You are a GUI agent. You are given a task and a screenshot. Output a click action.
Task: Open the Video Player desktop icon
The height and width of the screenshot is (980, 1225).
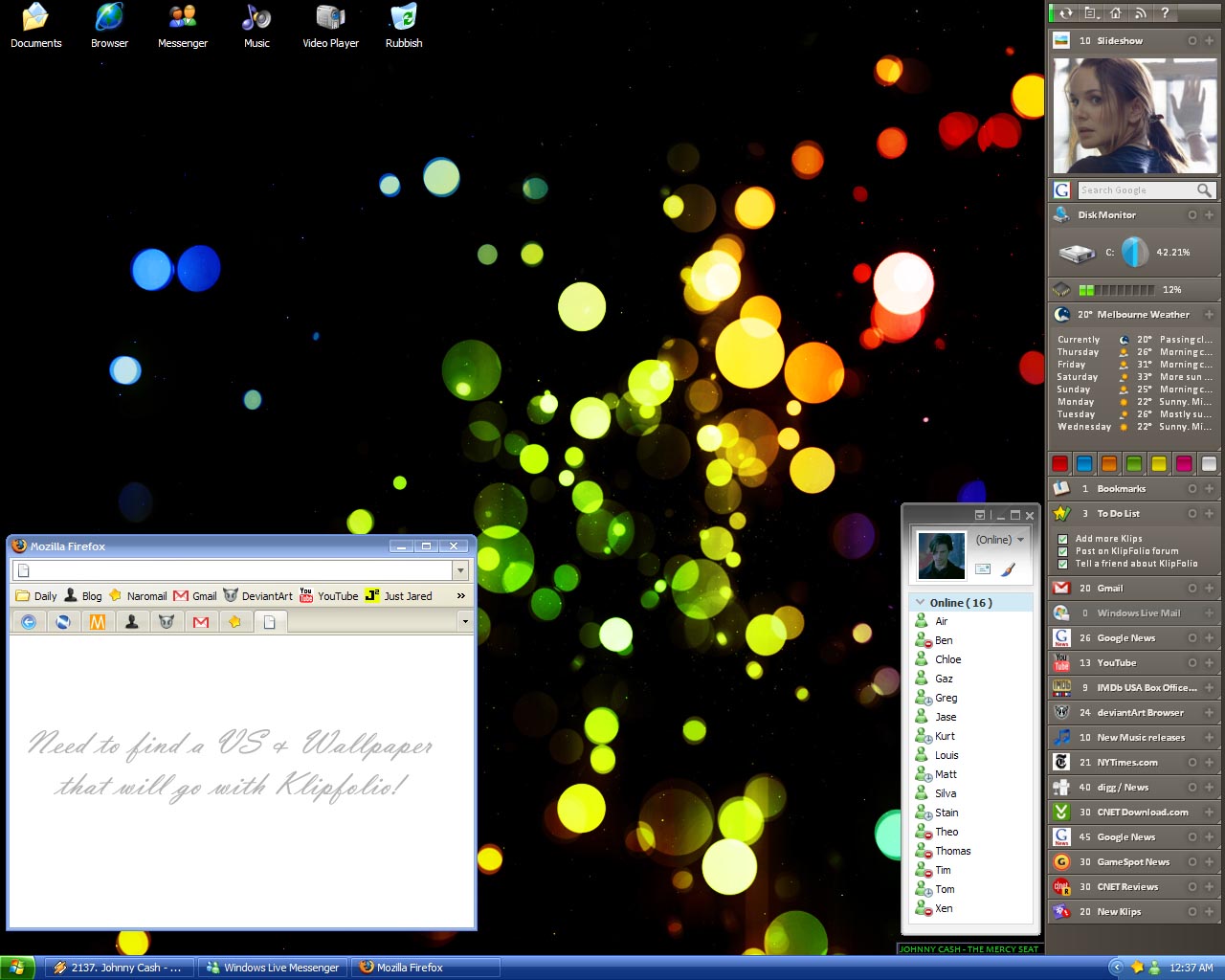pos(330,26)
